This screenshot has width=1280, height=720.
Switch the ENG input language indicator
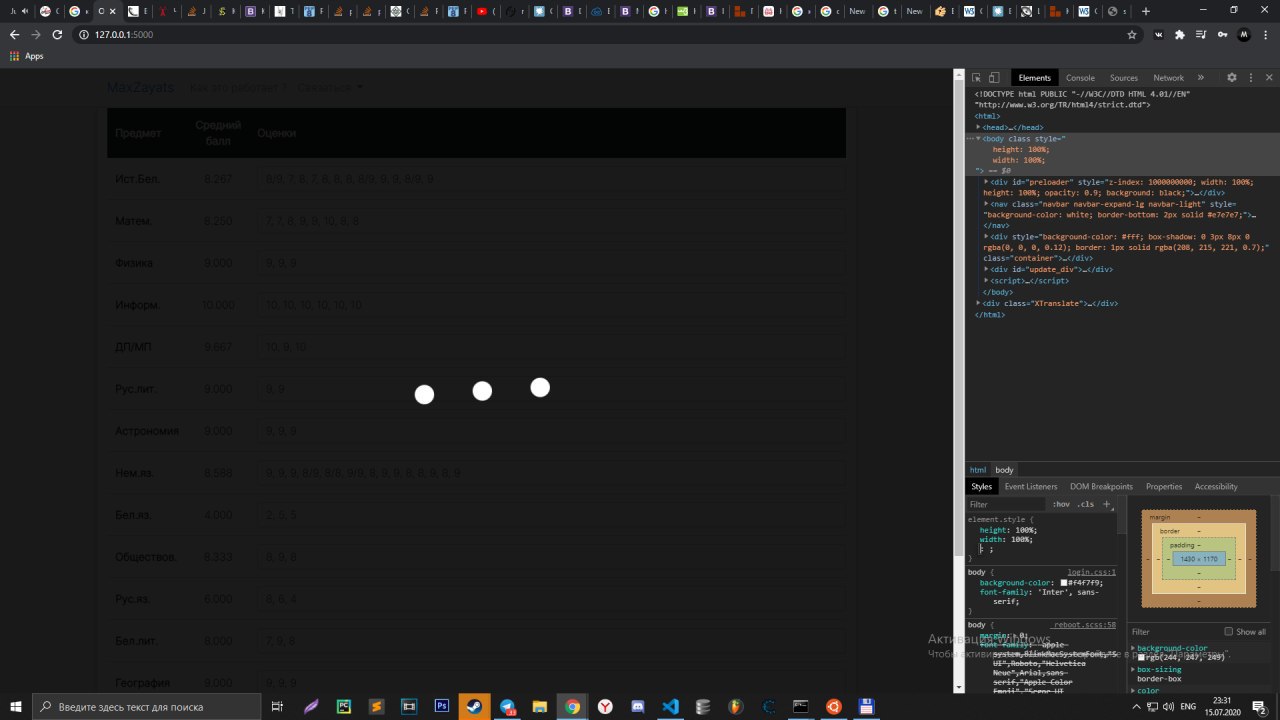(x=1186, y=706)
